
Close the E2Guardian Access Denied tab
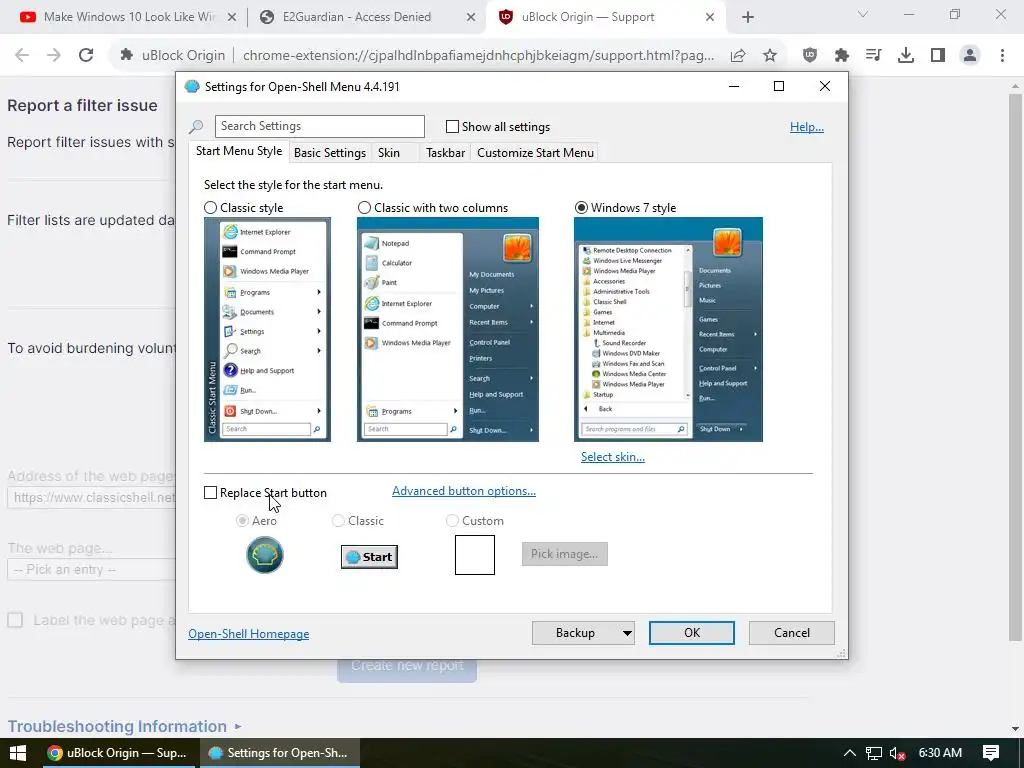point(471,18)
